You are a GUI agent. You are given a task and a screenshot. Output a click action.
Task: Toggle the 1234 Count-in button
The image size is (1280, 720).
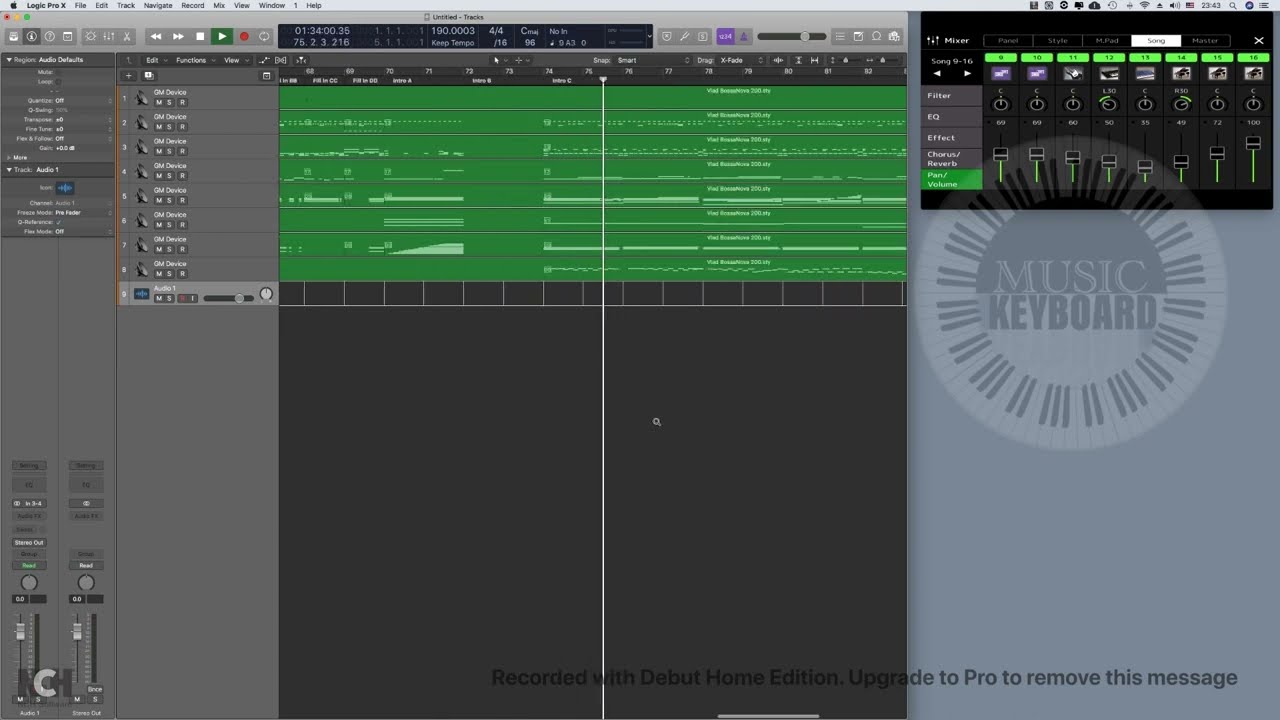[x=726, y=37]
